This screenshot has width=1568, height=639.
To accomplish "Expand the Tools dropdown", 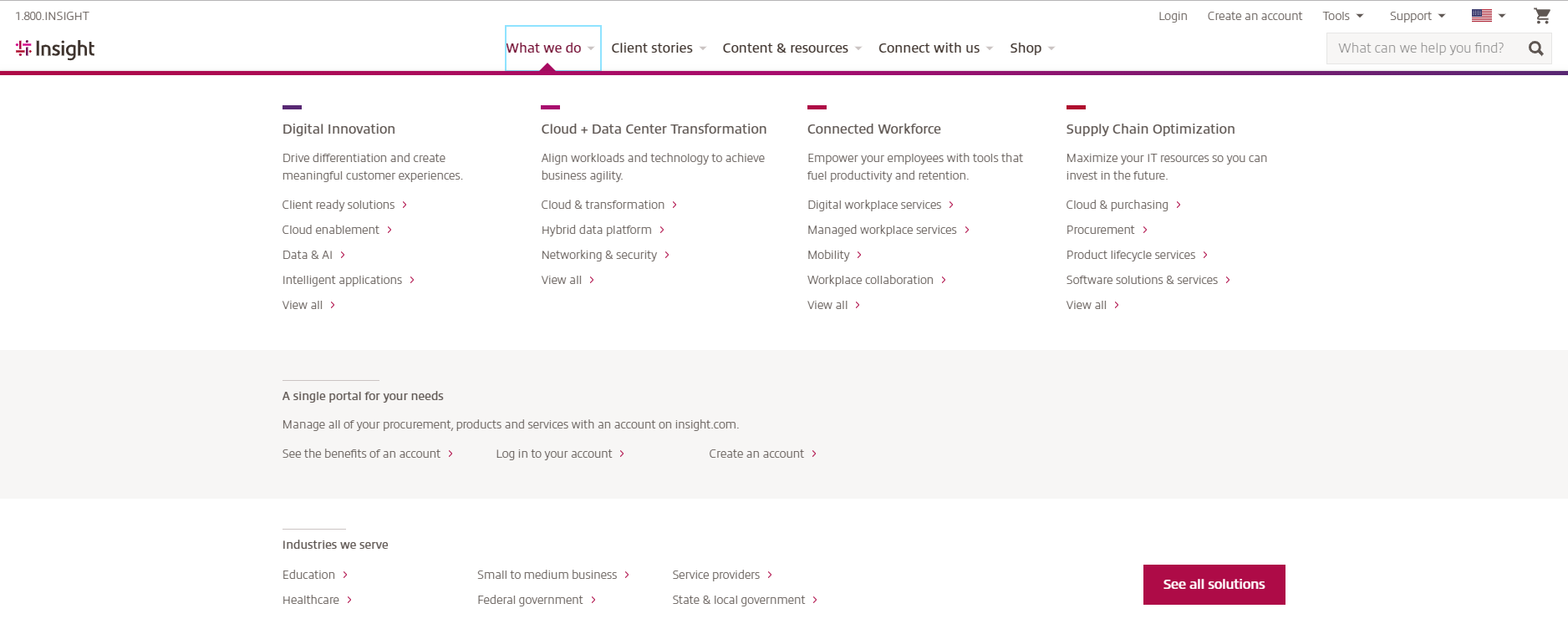I will click(x=1342, y=16).
